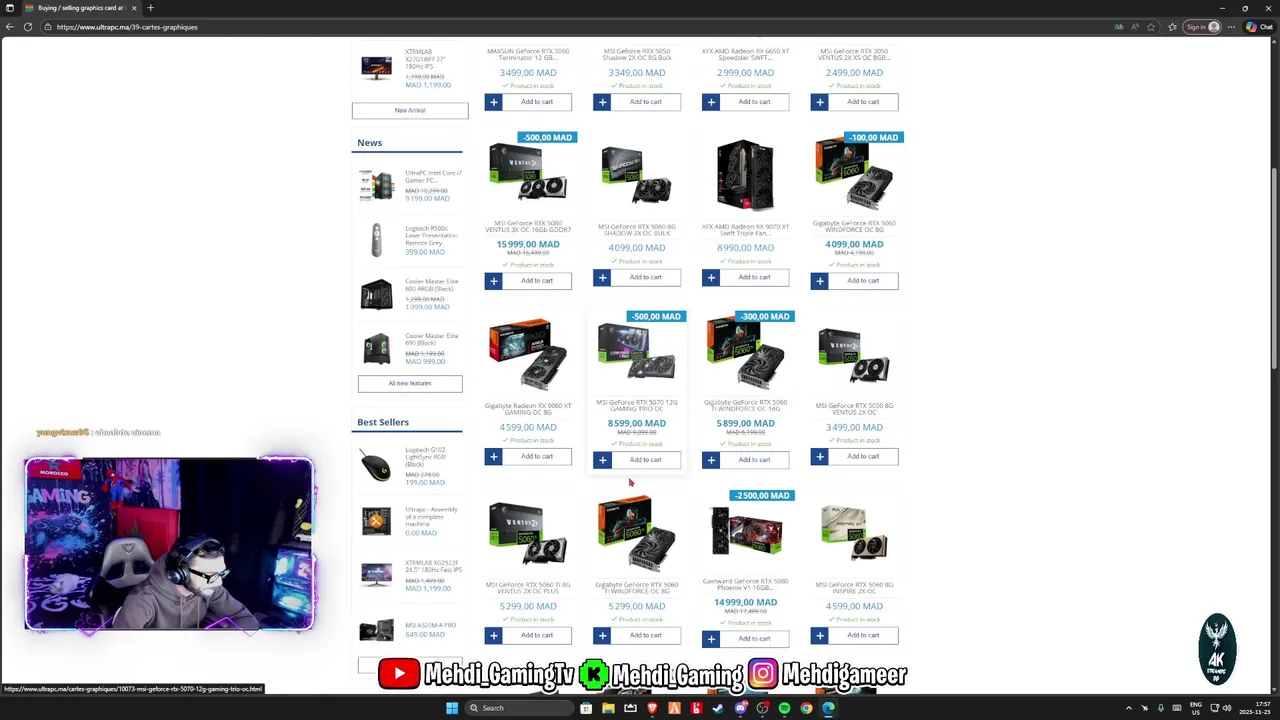Open the Logitech R500s Laser Presentation Remote link

point(431,235)
